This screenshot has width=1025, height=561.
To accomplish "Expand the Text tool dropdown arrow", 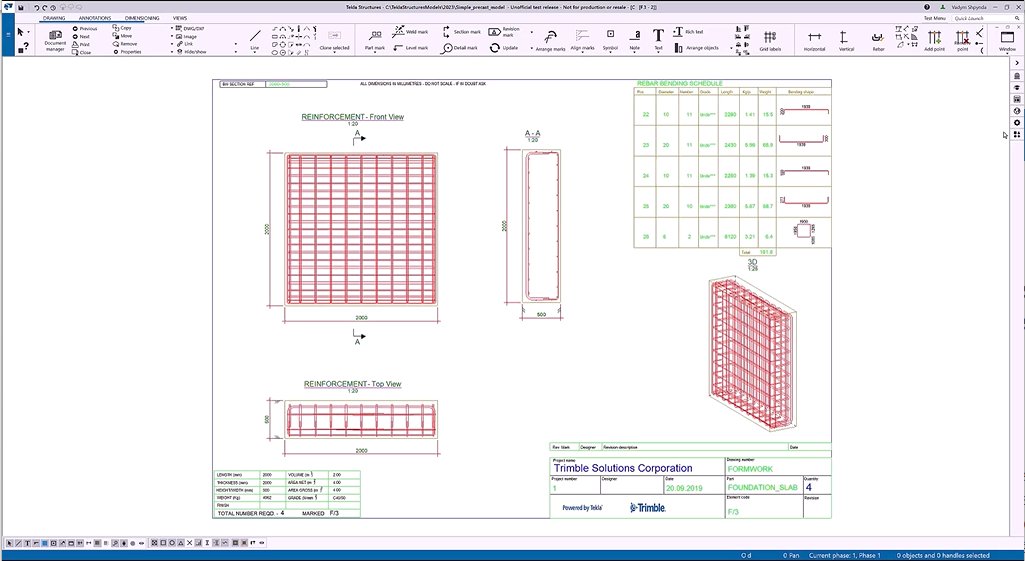I will pos(658,52).
